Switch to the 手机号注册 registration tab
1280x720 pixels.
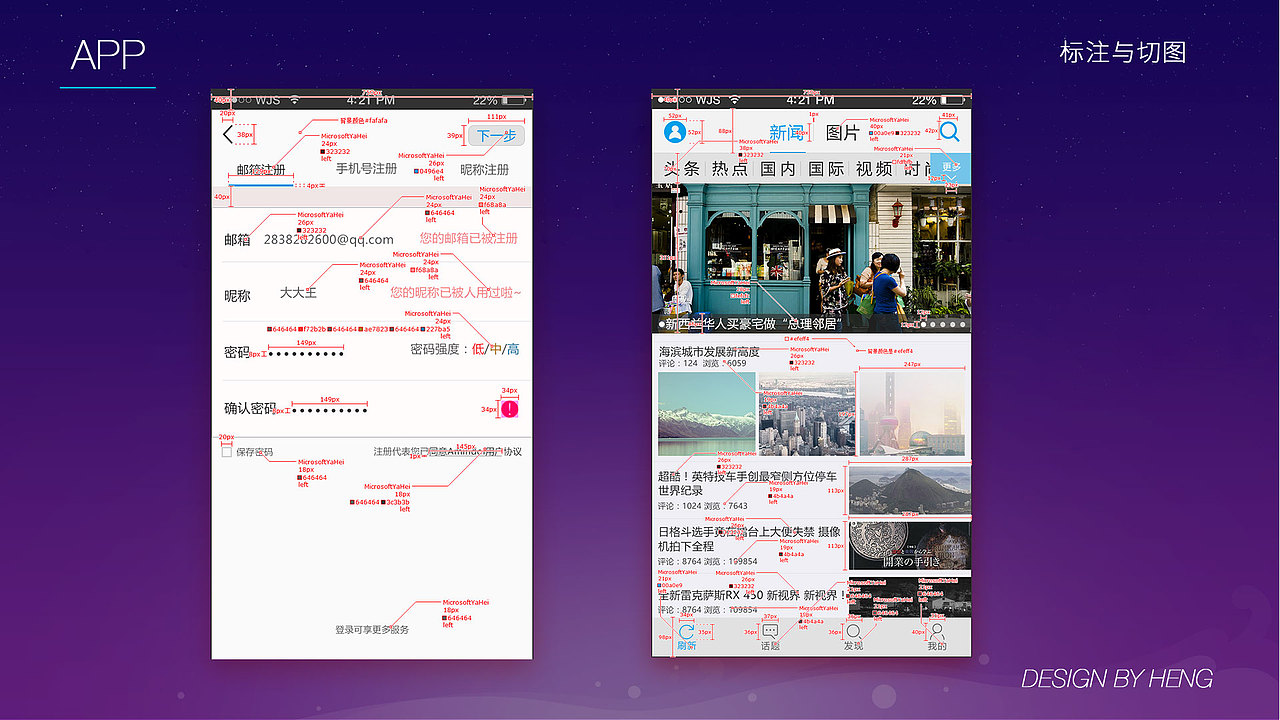[366, 169]
